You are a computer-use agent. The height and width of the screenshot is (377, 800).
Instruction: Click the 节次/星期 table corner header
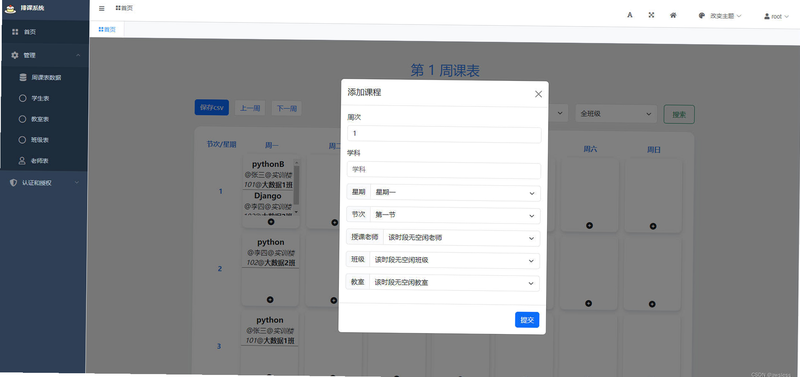[221, 144]
